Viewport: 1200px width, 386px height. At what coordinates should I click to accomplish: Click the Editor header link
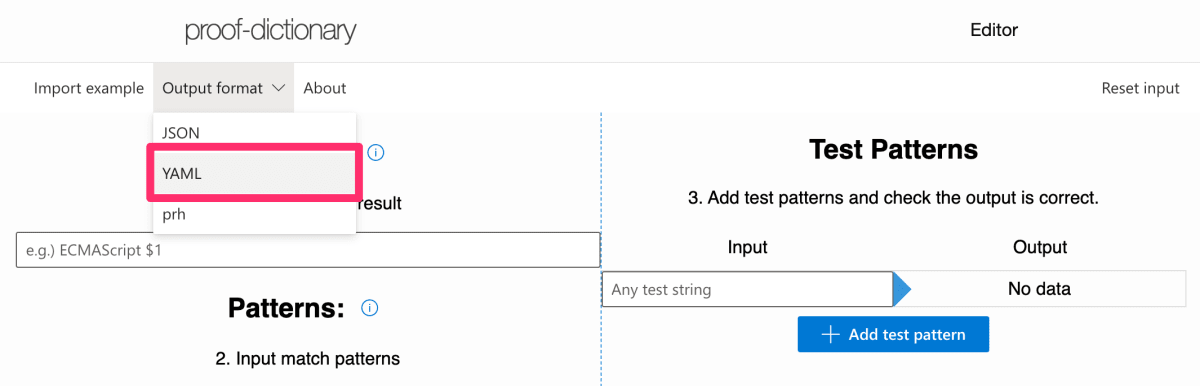(x=994, y=30)
